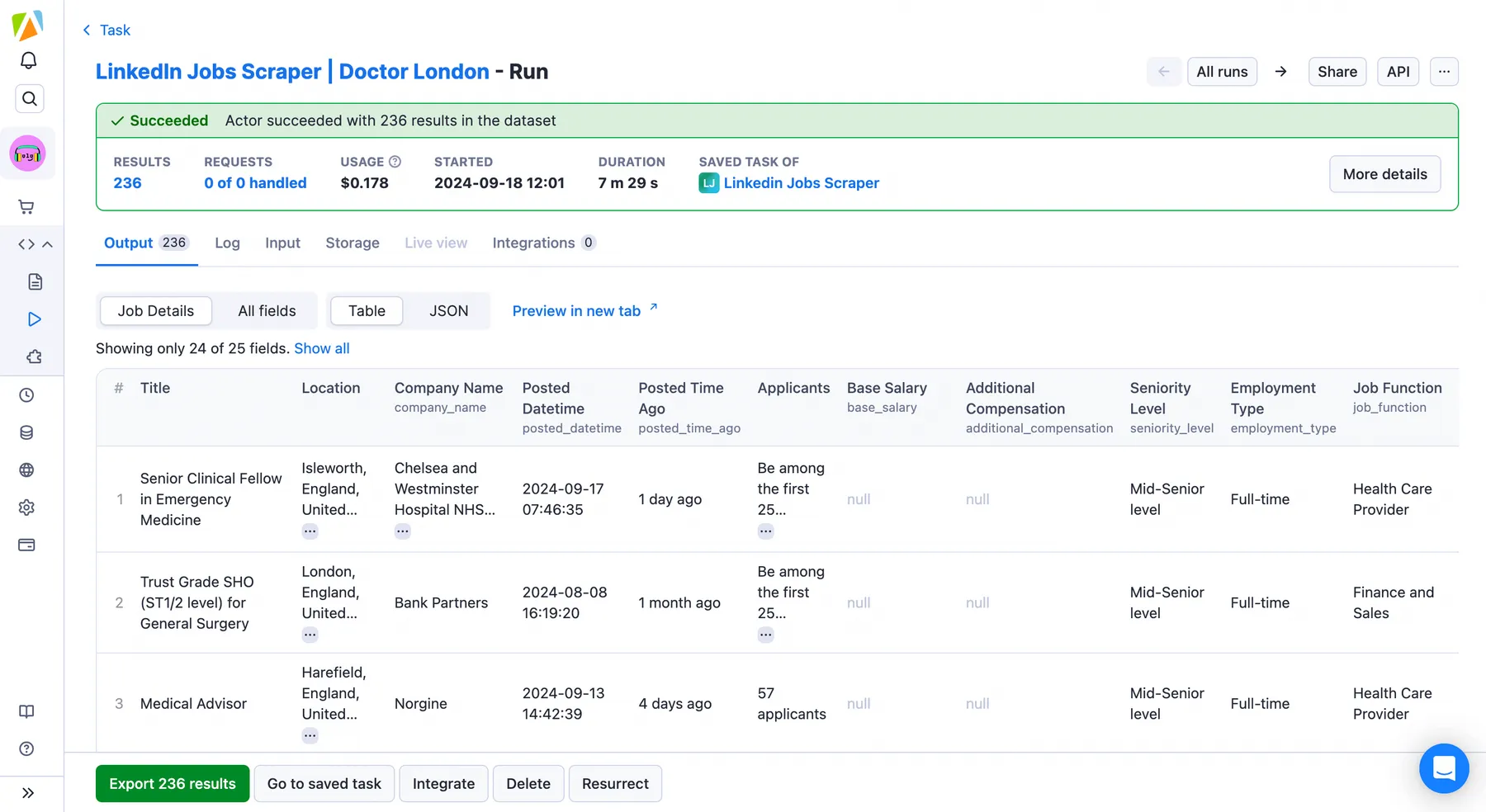Select Table format
The width and height of the screenshot is (1486, 812).
click(367, 311)
